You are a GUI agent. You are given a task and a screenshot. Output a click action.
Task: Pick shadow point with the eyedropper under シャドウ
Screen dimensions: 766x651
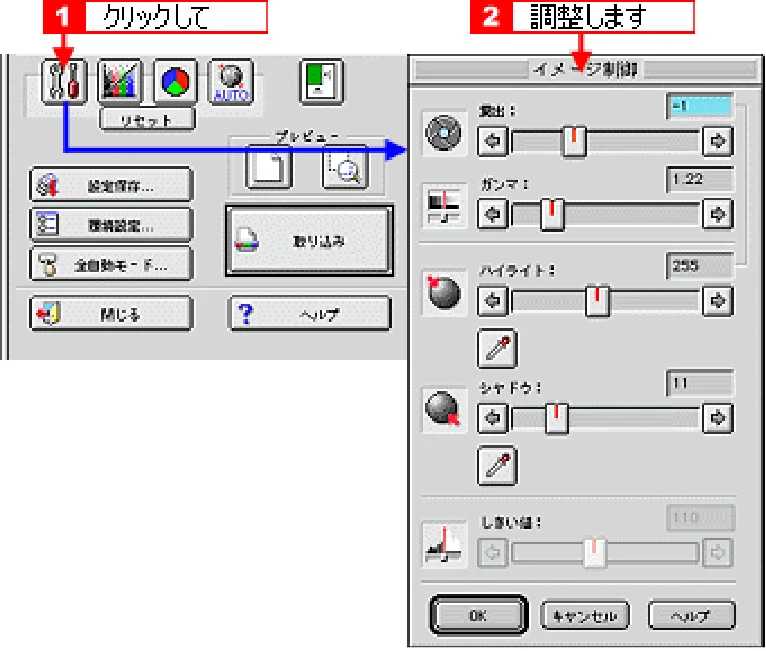[x=497, y=465]
